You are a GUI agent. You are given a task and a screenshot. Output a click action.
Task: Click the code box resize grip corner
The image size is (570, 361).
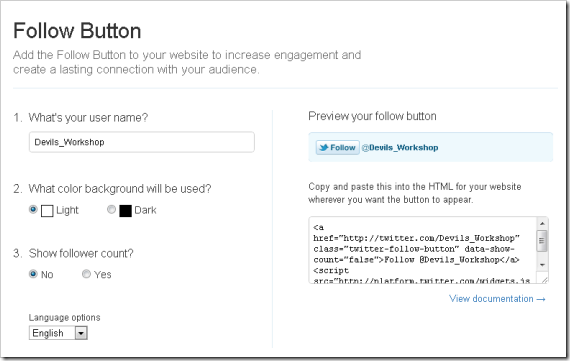pos(544,279)
